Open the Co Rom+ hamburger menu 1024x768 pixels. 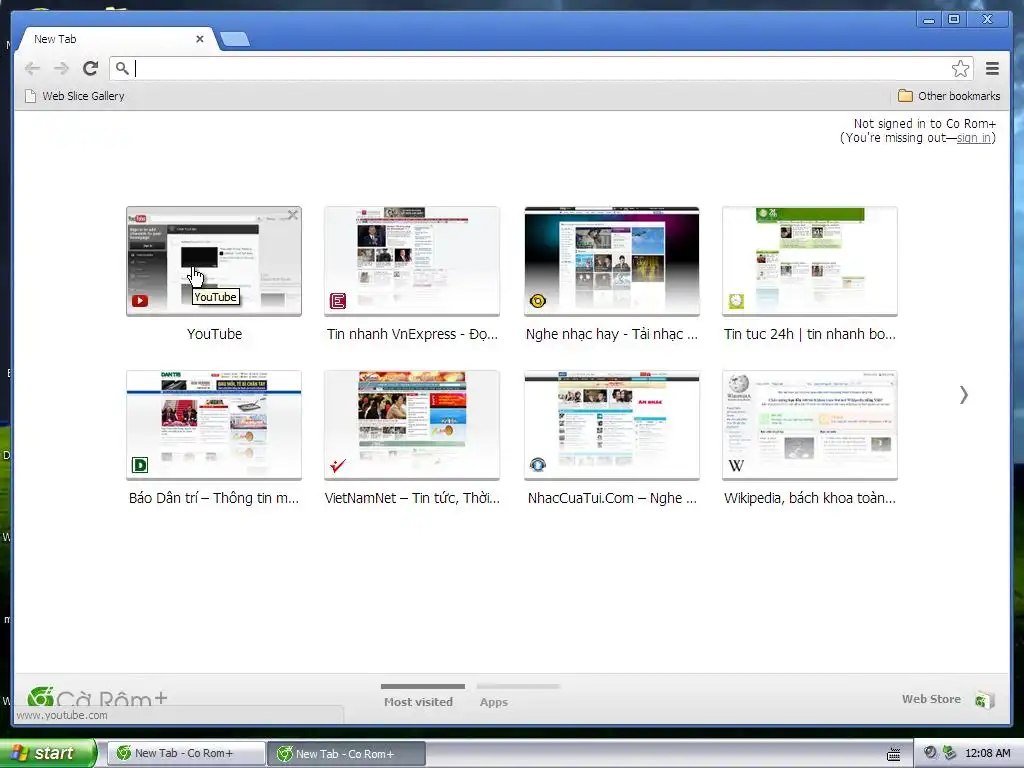tap(992, 69)
